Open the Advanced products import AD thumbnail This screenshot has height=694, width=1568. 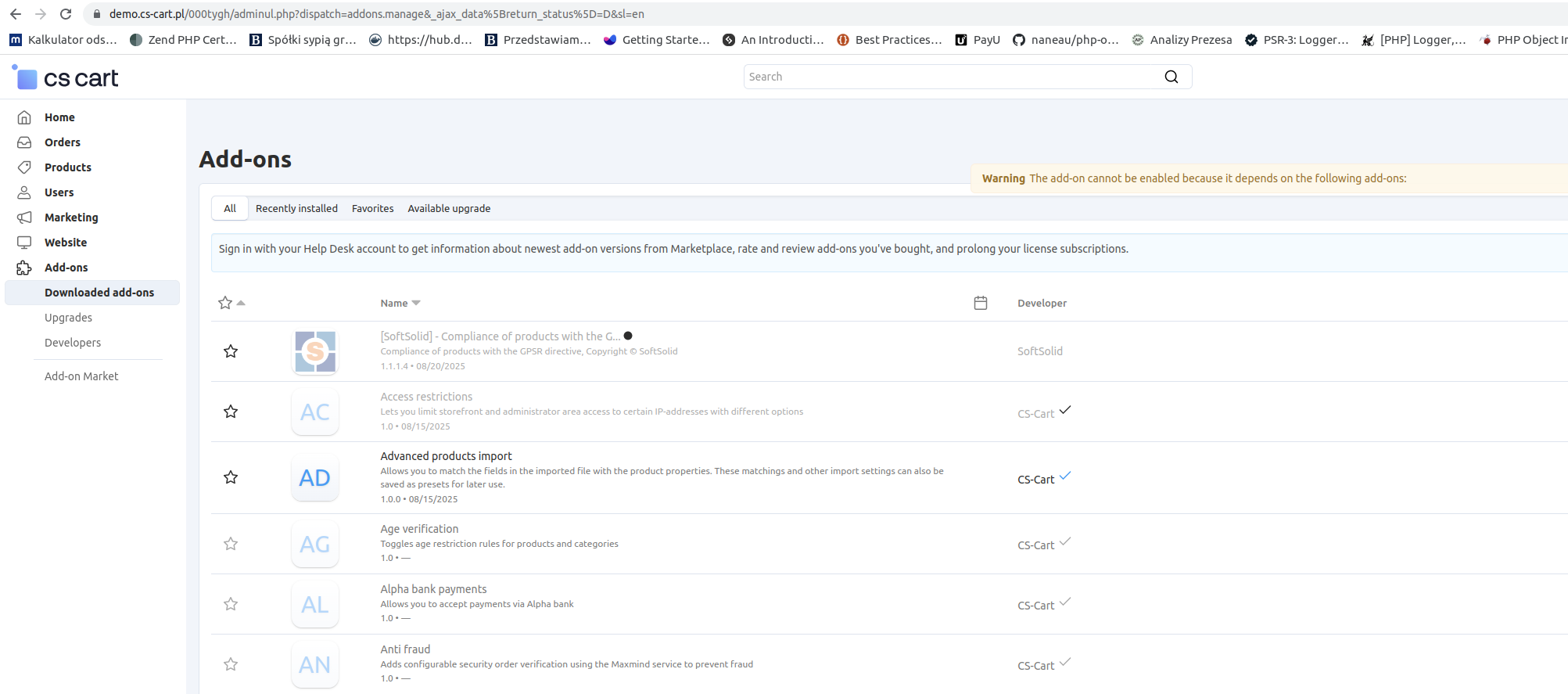click(x=314, y=478)
